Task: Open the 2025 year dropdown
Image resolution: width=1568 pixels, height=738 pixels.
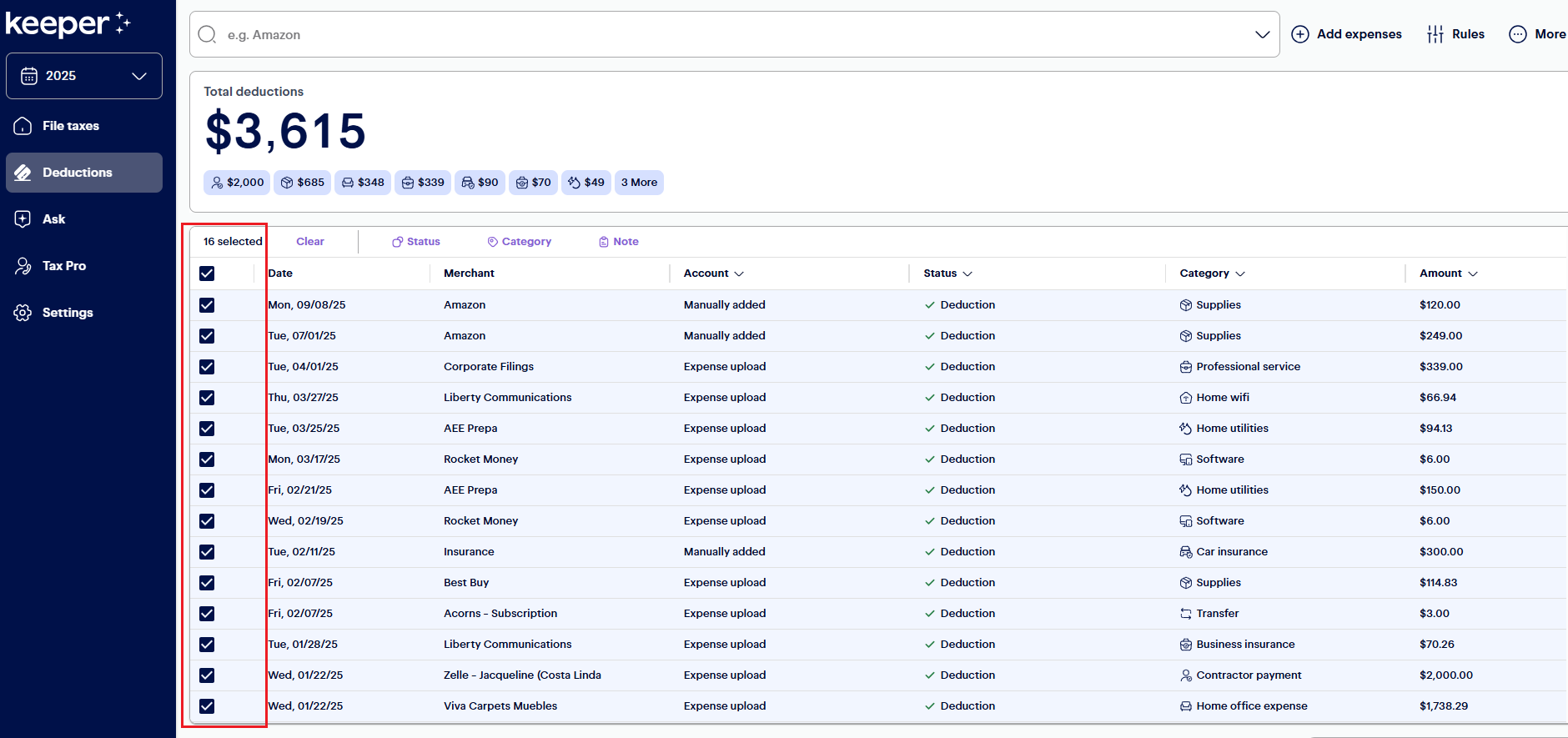Action: click(x=84, y=76)
